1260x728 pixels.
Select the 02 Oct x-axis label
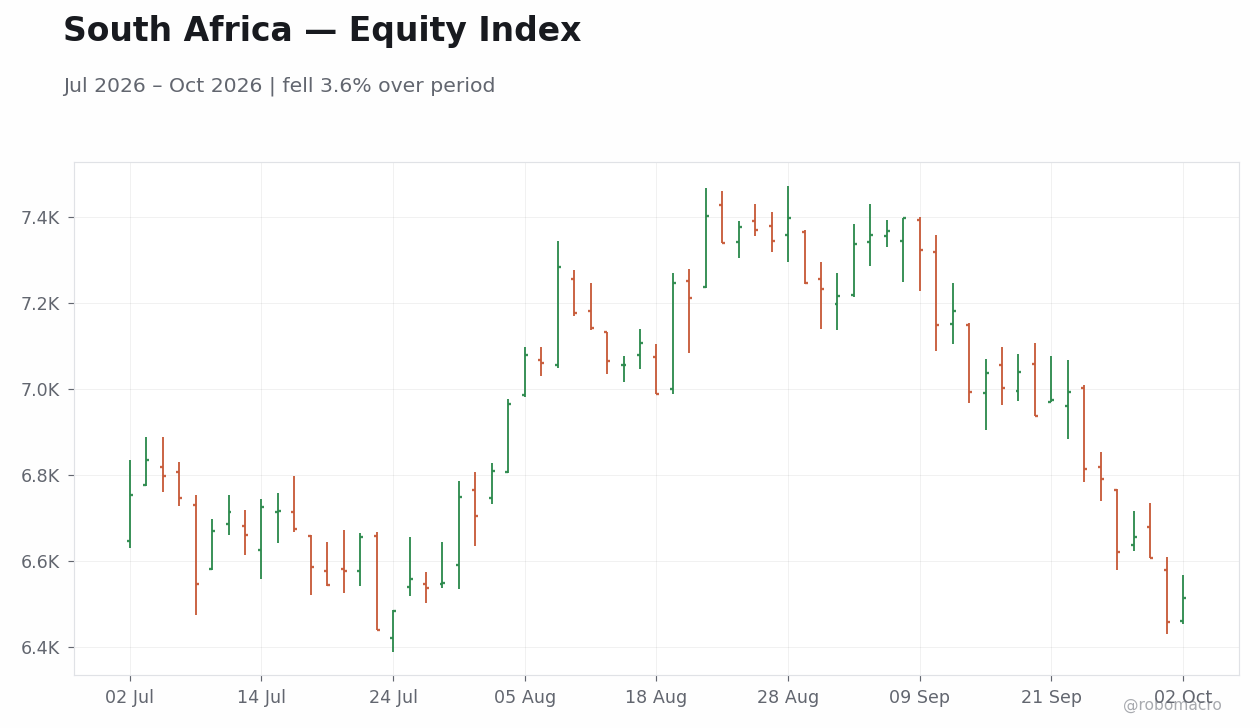coord(1183,698)
